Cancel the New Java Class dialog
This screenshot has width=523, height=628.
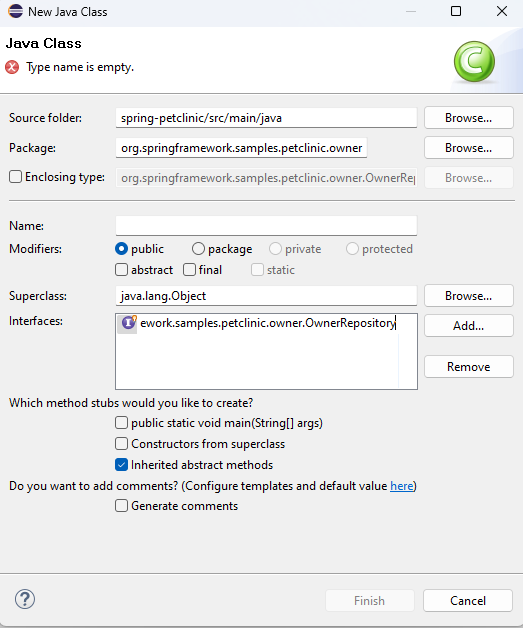(x=468, y=600)
